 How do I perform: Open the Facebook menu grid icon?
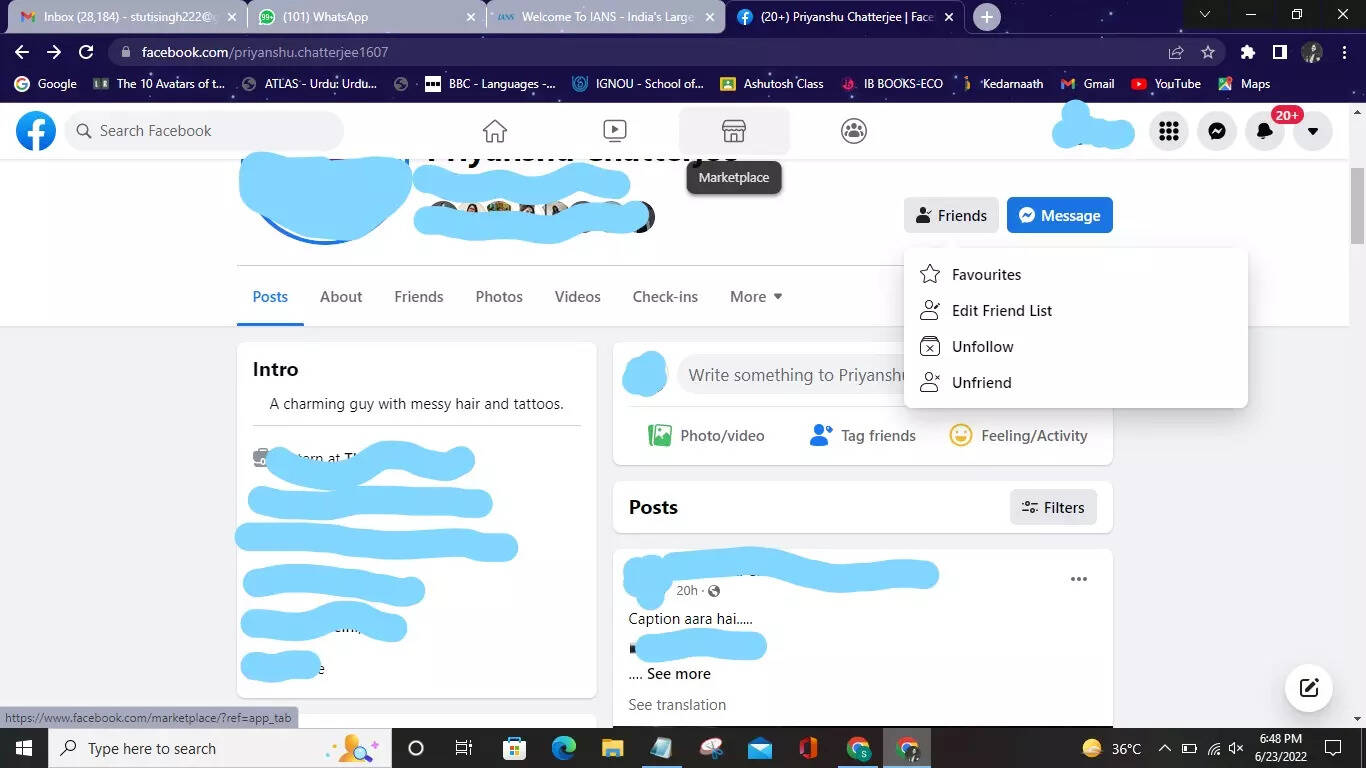click(1169, 131)
